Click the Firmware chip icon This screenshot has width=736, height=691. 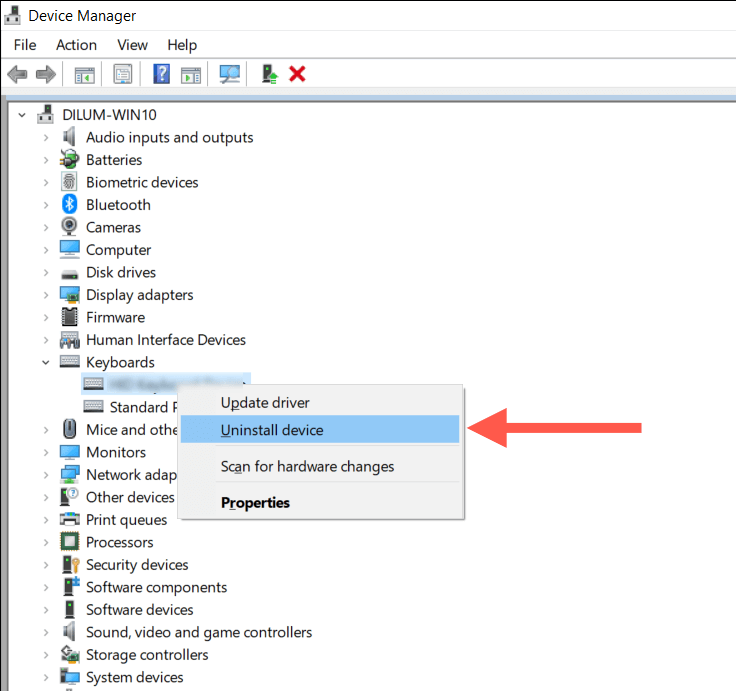69,317
